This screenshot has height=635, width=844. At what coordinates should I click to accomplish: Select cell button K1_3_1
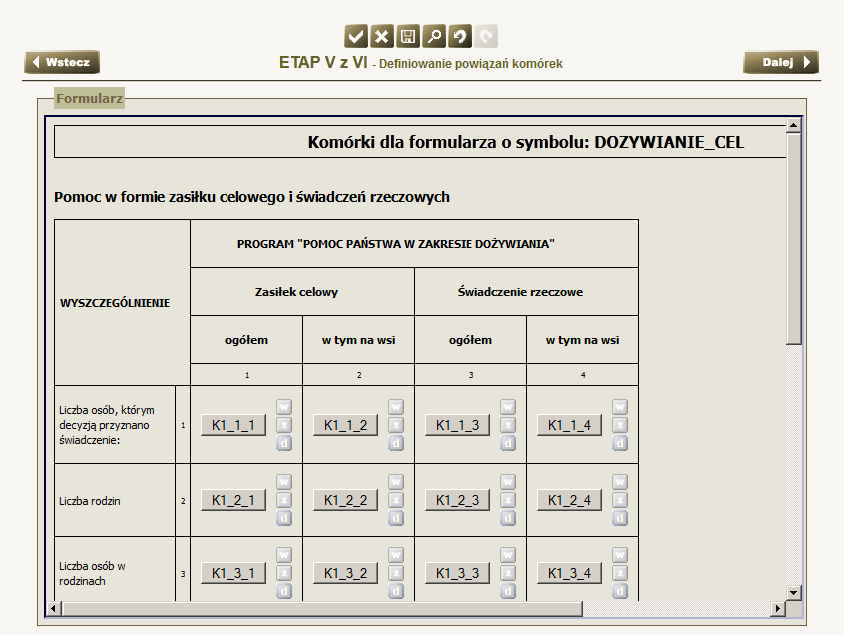(233, 573)
